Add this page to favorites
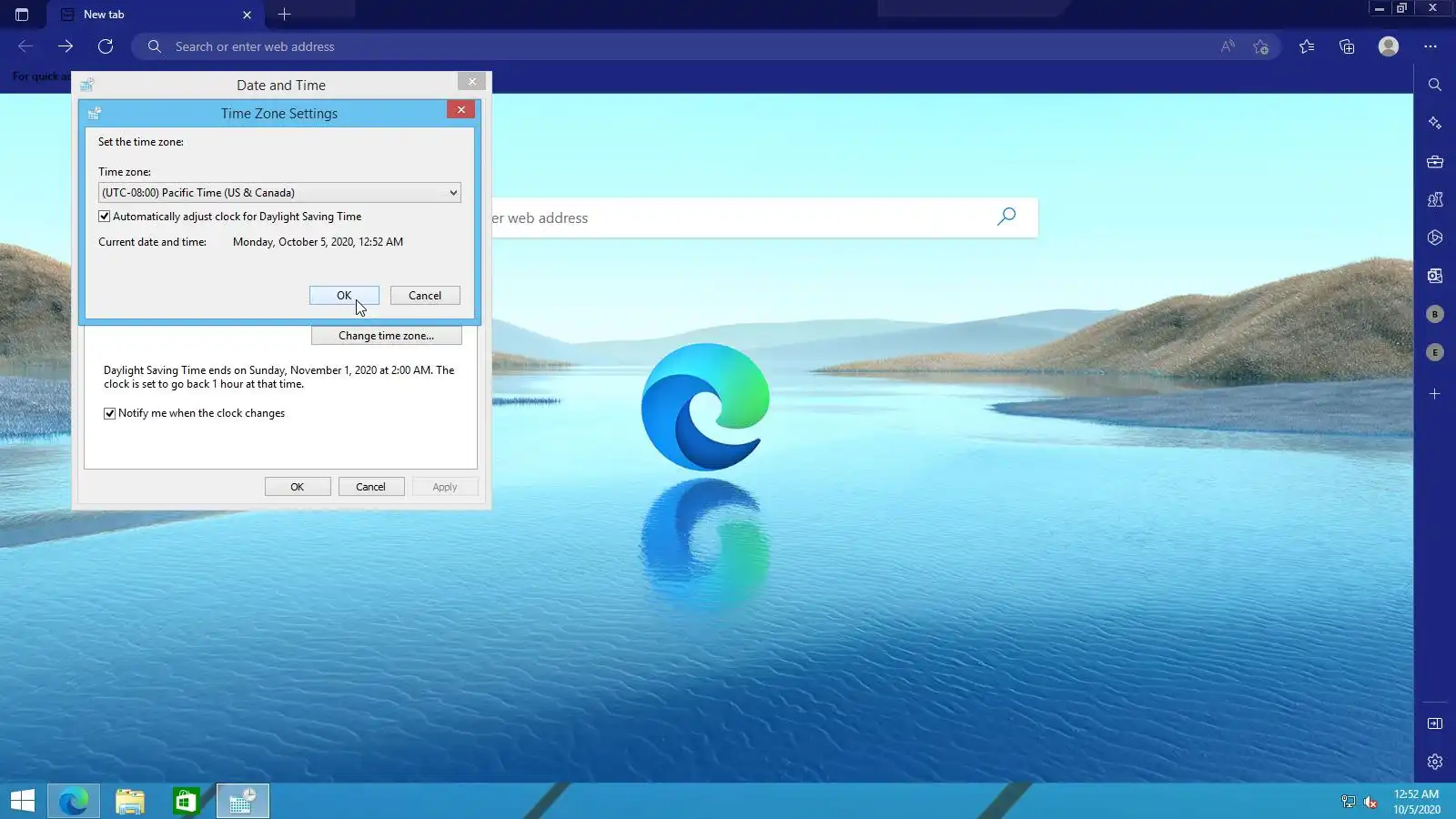 click(1260, 46)
